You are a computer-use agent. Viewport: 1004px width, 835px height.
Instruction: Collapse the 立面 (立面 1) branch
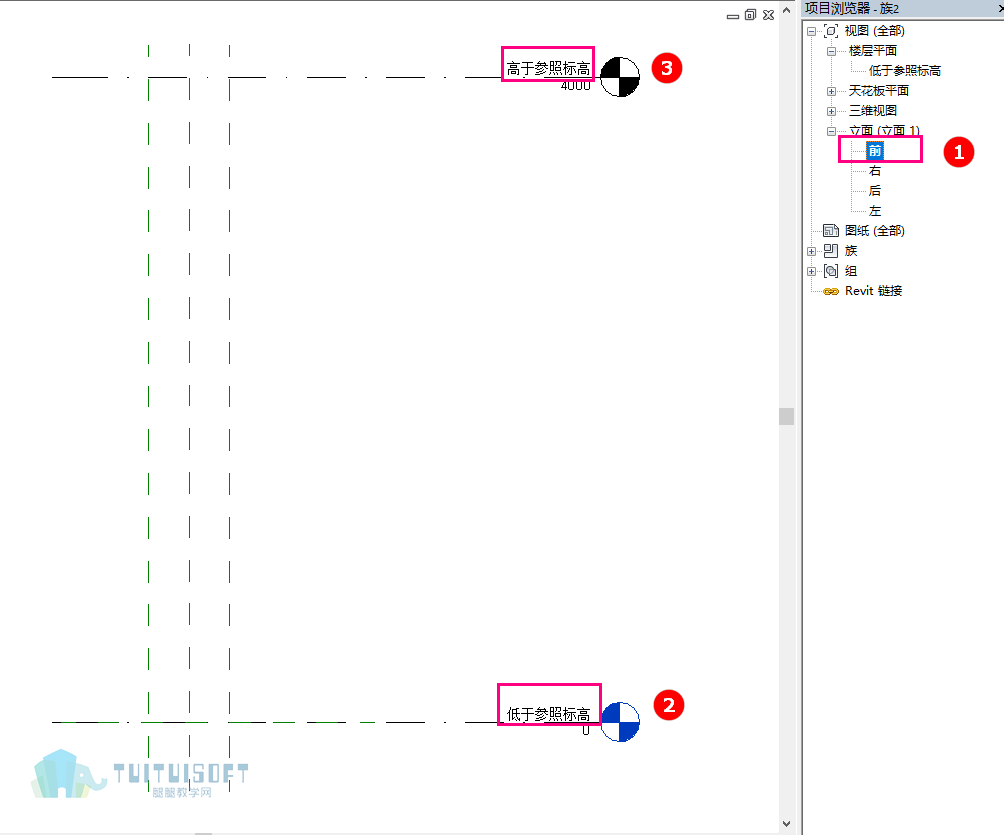point(831,131)
